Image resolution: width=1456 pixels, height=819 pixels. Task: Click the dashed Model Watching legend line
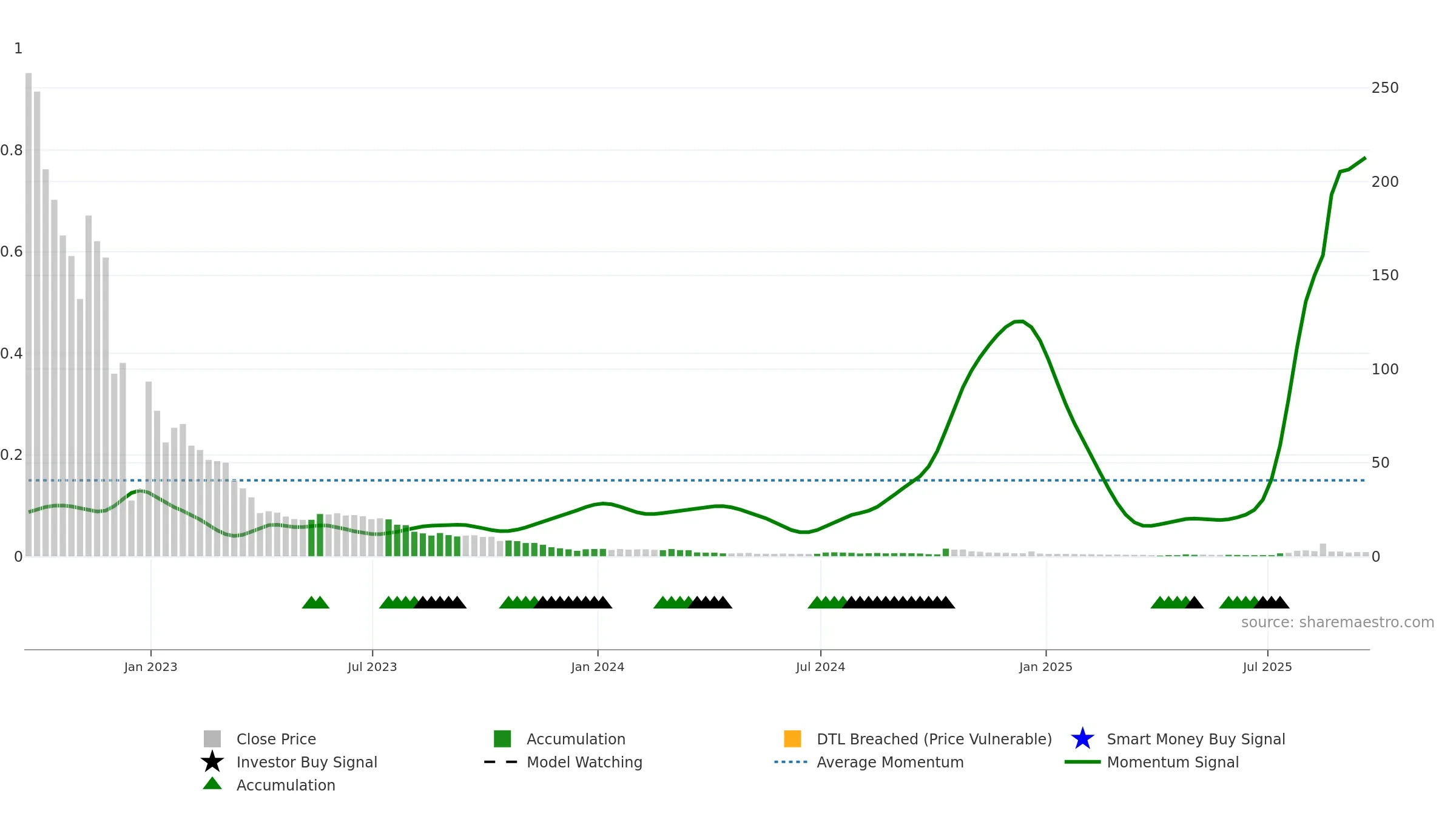(x=501, y=762)
